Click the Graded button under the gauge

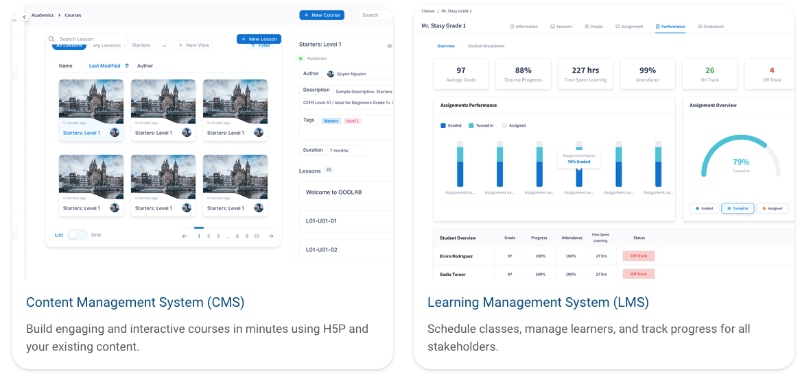(704, 208)
